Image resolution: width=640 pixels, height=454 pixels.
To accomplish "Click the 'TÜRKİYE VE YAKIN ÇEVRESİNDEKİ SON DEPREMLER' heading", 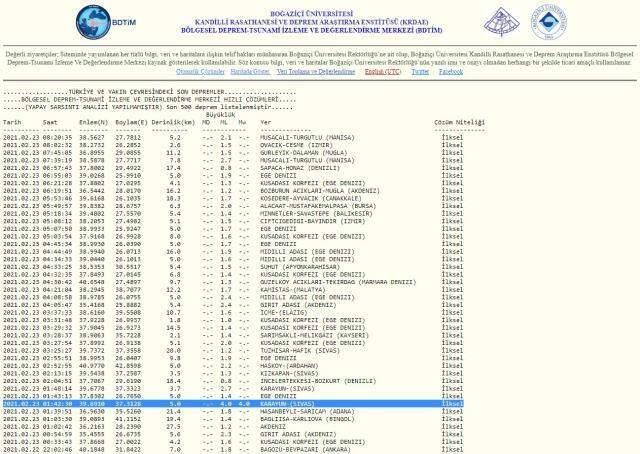I will 147,92.
